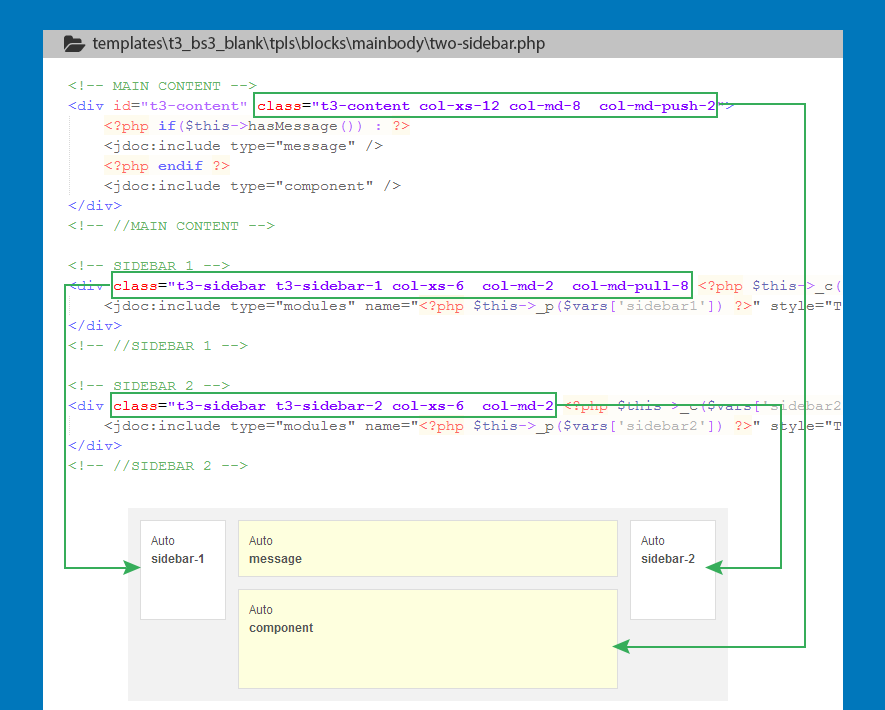Viewport: 885px width, 710px height.
Task: Click the jdoc include type message line
Action: 243,146
